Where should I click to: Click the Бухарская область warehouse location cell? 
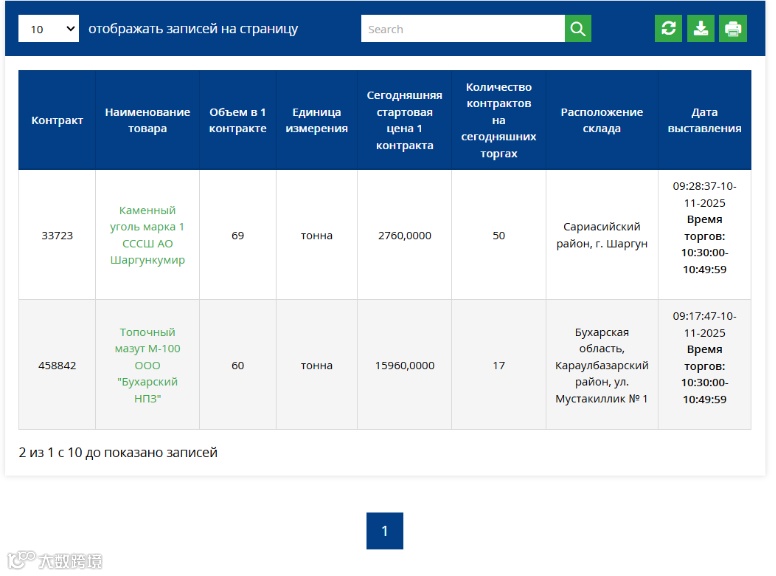[x=602, y=365]
